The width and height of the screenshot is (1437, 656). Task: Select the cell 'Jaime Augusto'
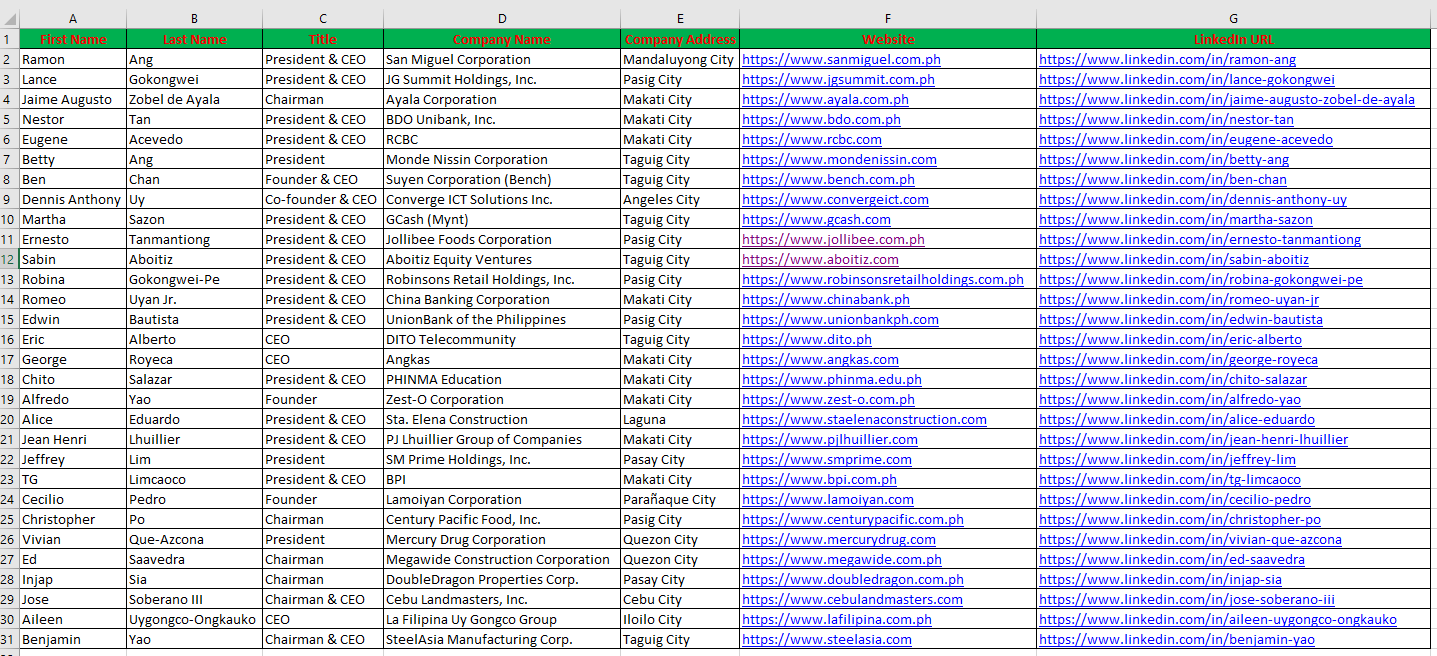(73, 99)
